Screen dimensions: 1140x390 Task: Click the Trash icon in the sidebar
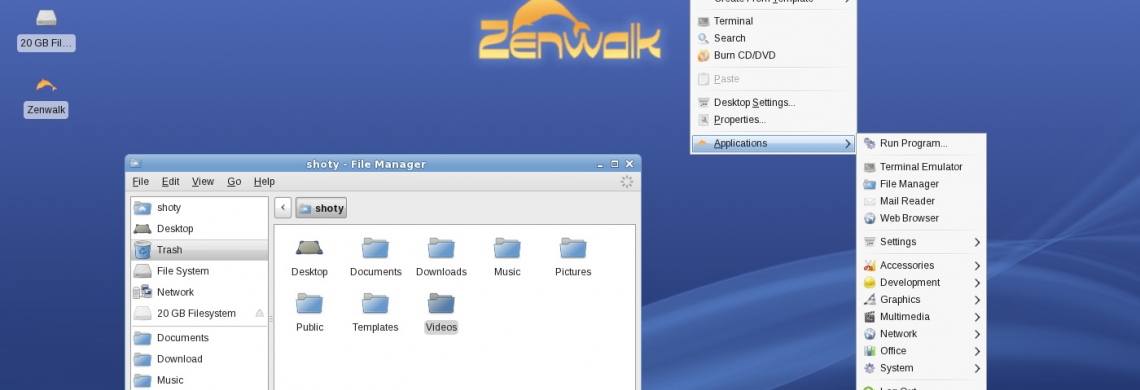(x=142, y=250)
